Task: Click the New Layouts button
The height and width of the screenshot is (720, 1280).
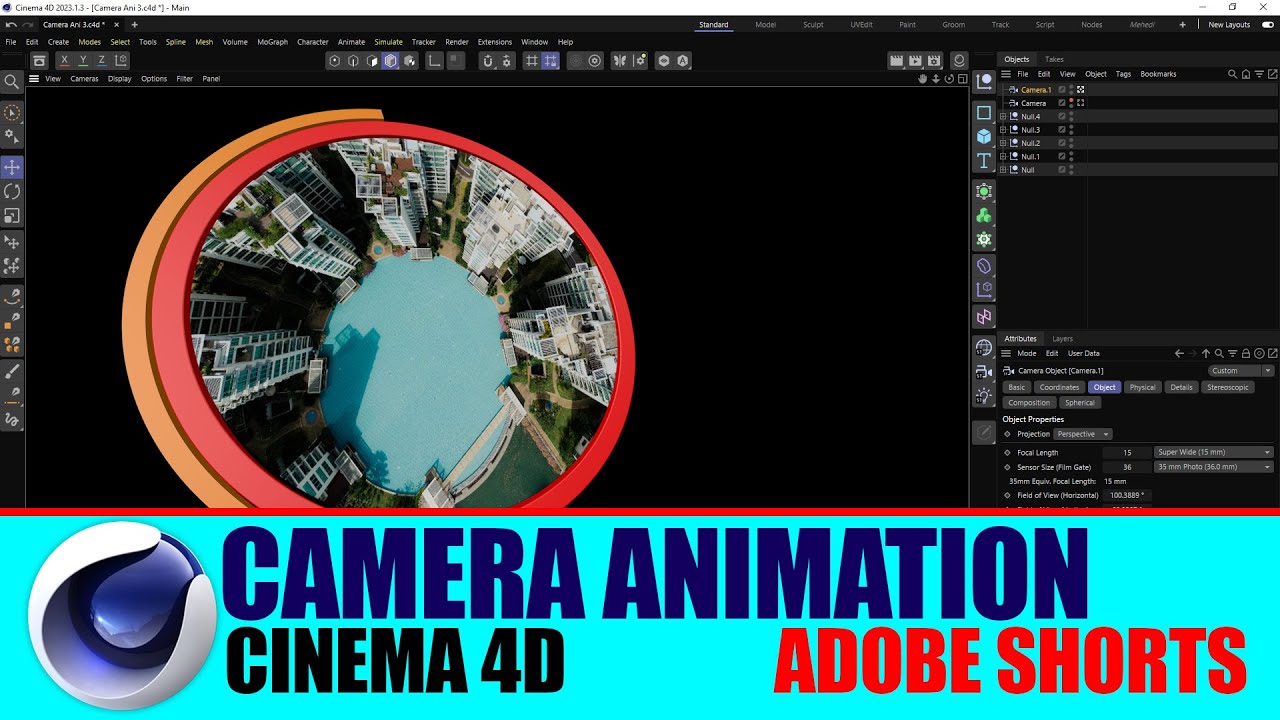Action: coord(1229,24)
